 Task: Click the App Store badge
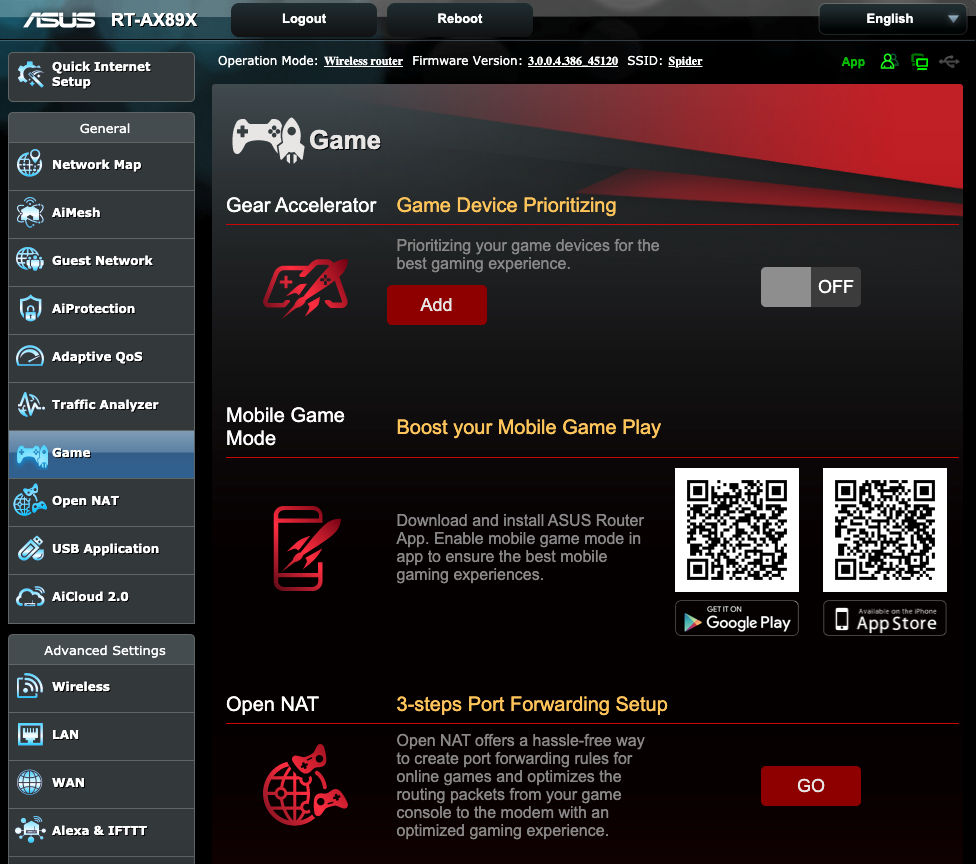884,618
